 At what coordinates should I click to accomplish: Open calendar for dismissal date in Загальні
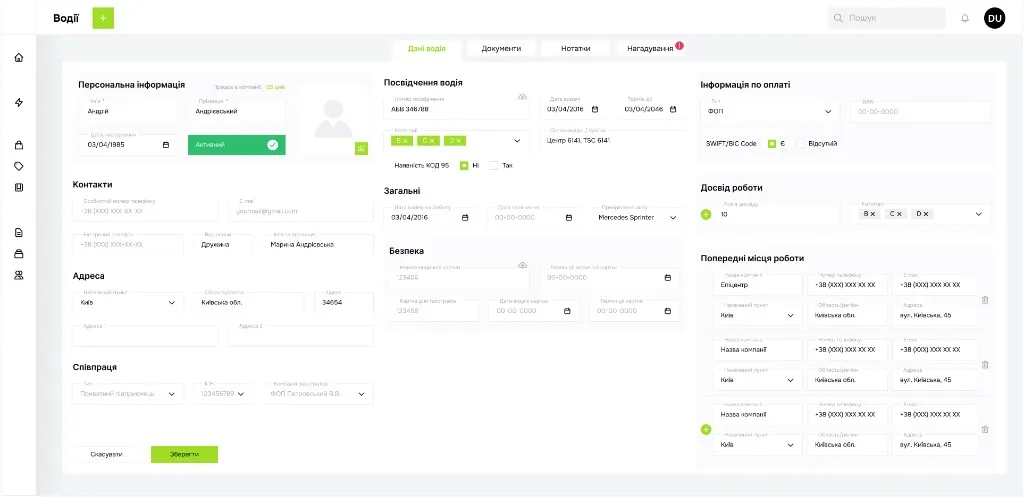pyautogui.click(x=569, y=217)
